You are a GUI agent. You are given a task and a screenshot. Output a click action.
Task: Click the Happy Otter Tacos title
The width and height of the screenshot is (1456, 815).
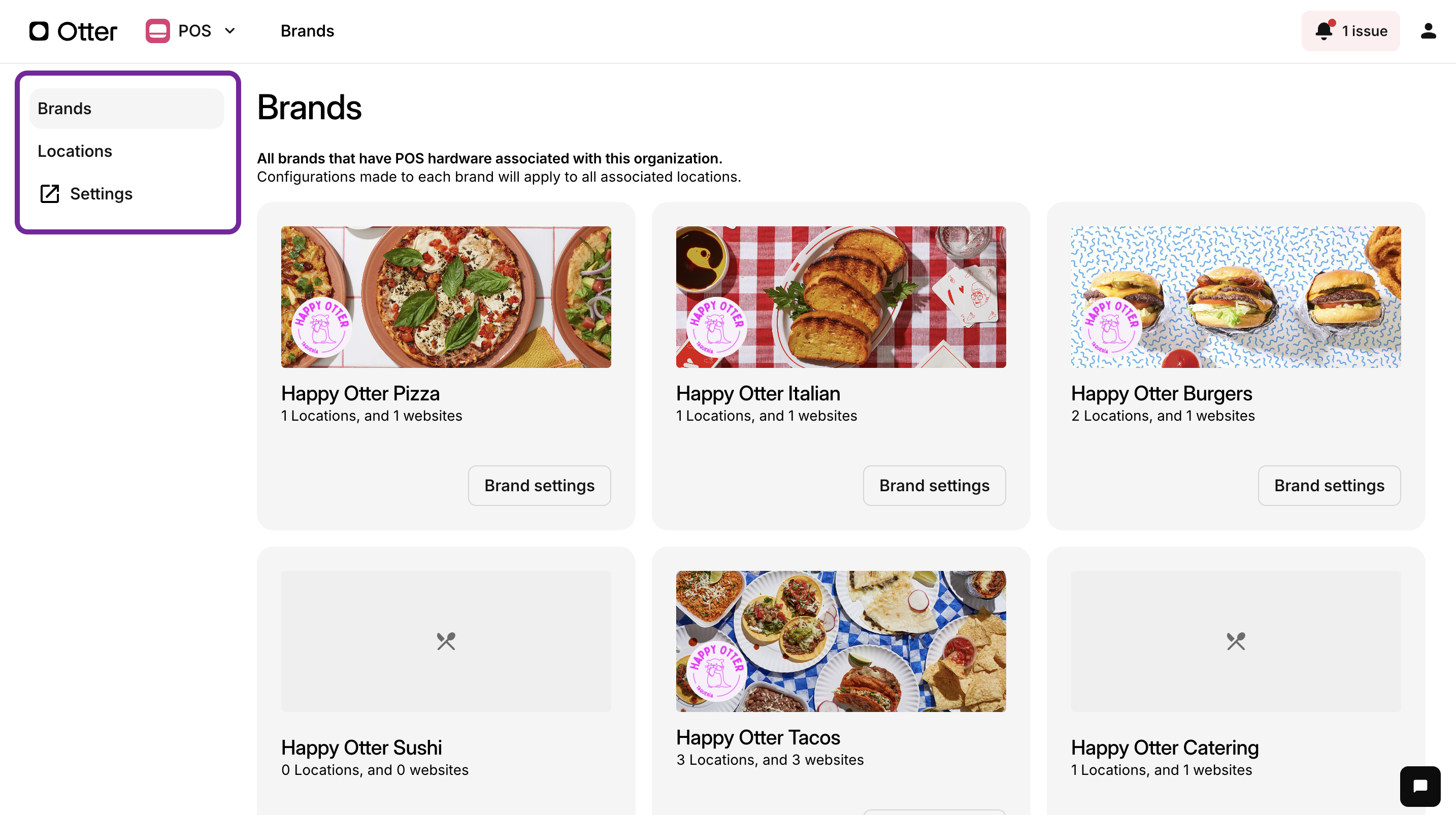tap(758, 737)
